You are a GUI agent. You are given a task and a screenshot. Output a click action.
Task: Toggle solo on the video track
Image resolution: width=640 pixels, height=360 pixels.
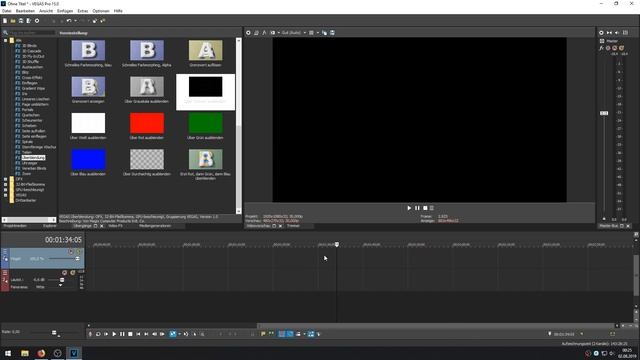click(x=78, y=252)
